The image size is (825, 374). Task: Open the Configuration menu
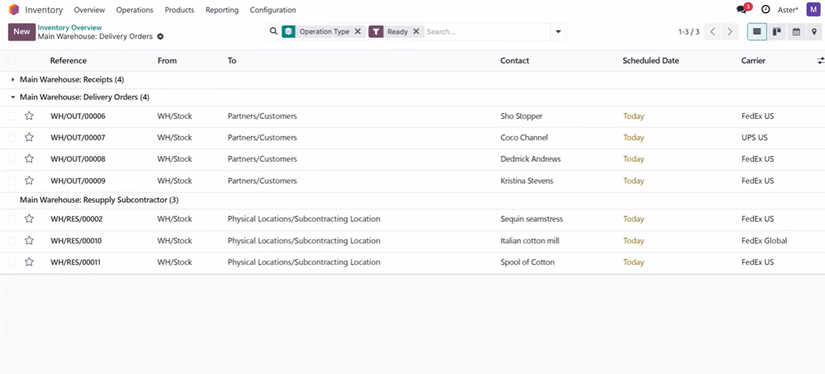273,10
